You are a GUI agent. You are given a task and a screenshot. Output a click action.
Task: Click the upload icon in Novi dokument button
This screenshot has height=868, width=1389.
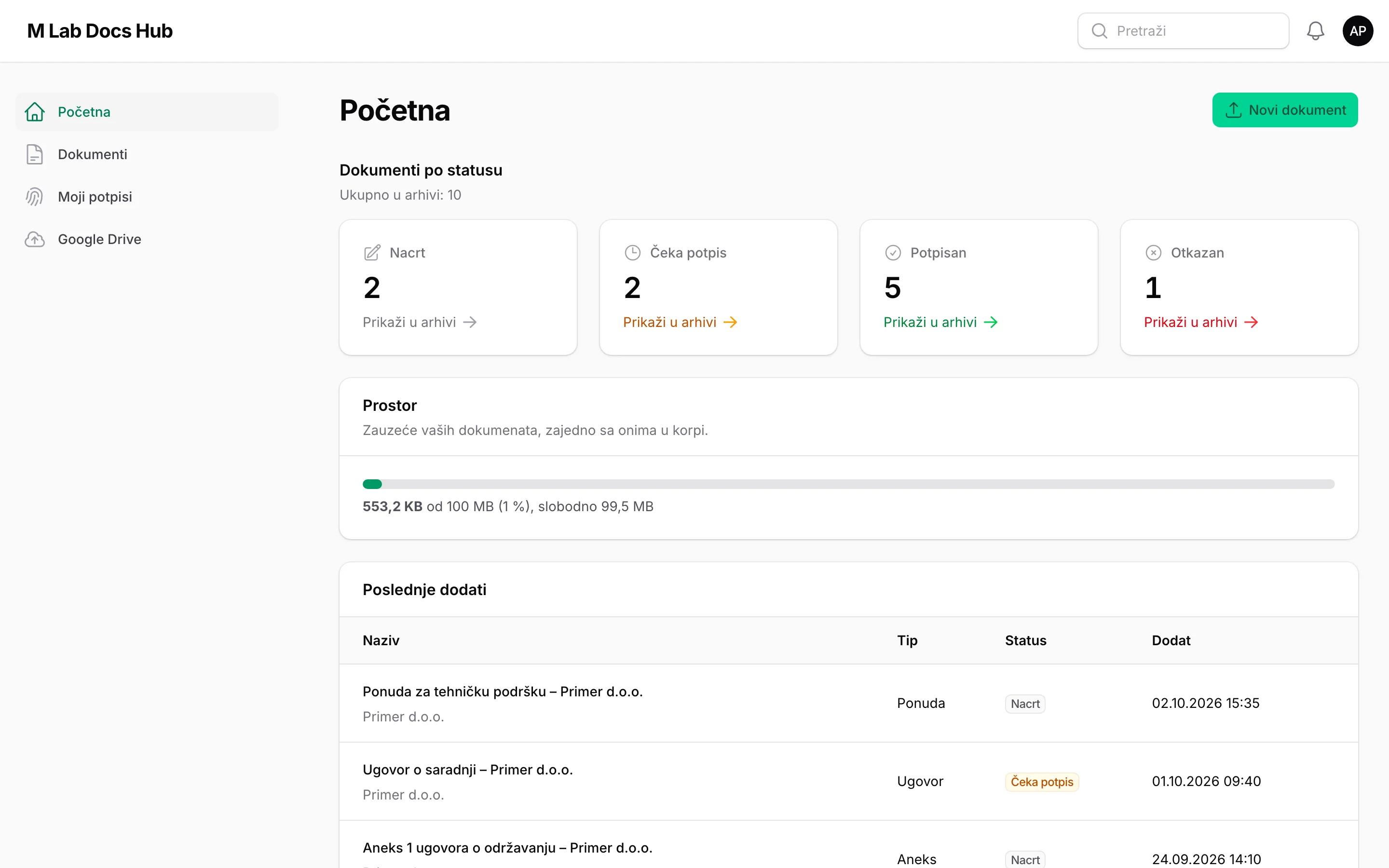pyautogui.click(x=1233, y=109)
